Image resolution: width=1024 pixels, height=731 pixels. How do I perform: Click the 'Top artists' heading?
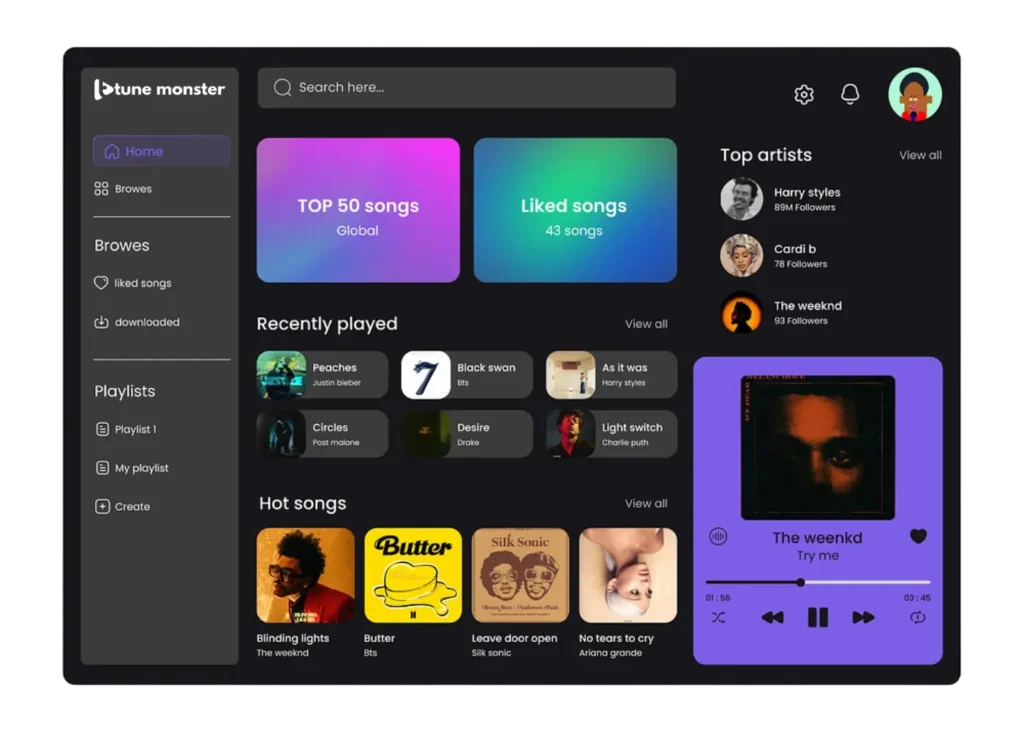click(766, 155)
